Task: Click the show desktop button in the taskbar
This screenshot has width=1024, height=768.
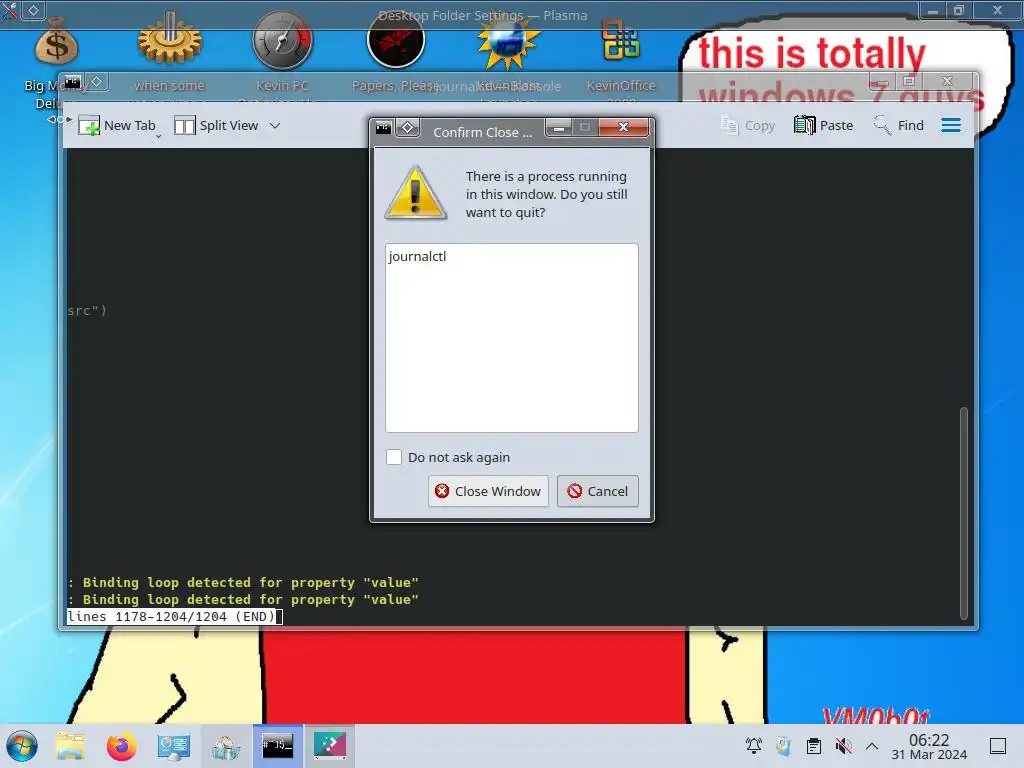Action: click(998, 746)
